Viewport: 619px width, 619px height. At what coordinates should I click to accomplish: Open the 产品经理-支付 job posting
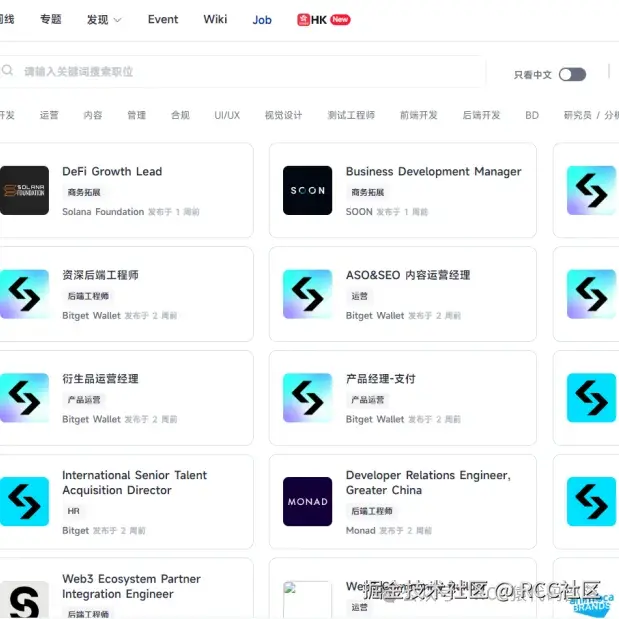[381, 379]
